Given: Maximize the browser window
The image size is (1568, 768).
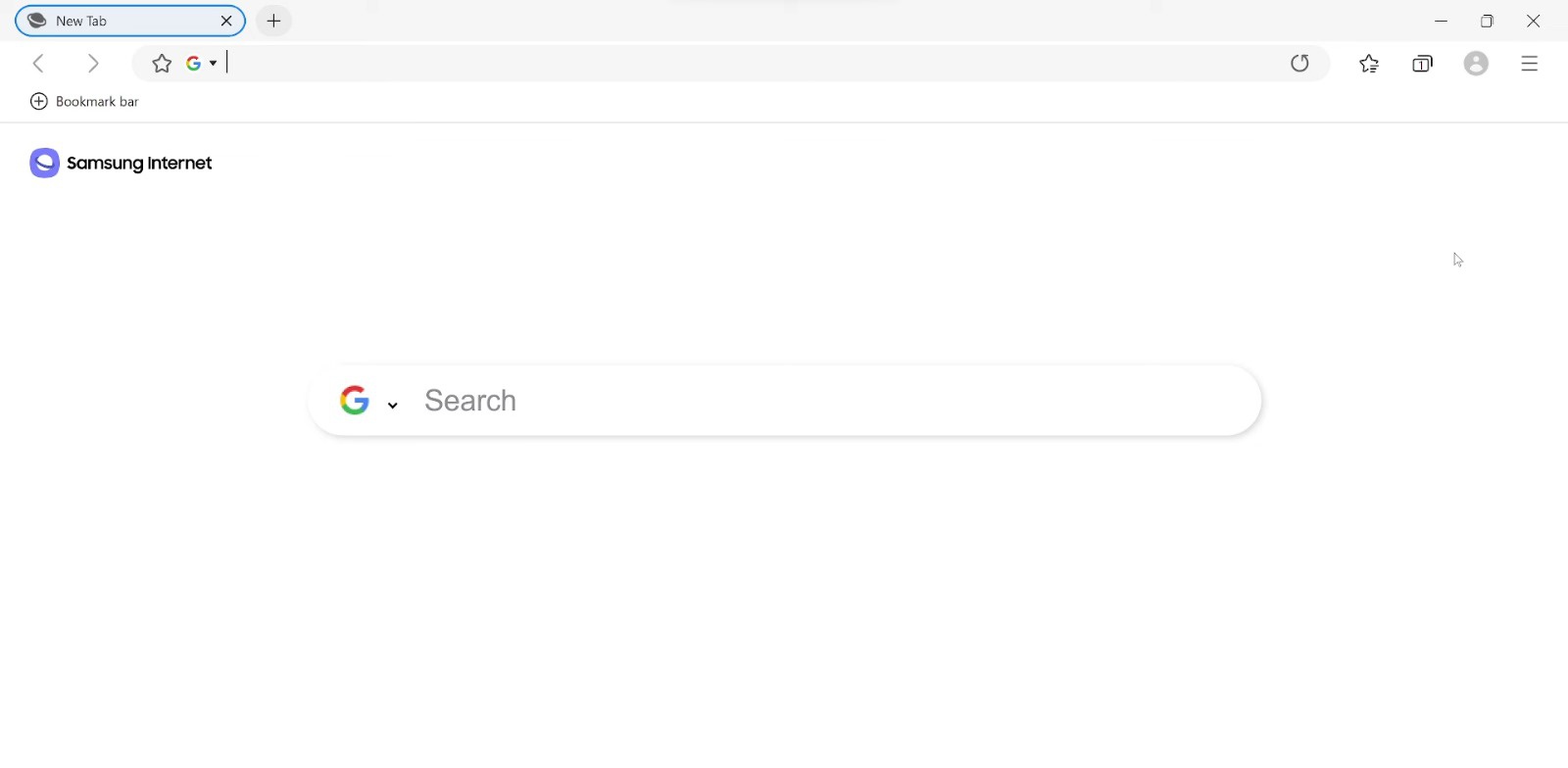Looking at the screenshot, I should 1487,21.
